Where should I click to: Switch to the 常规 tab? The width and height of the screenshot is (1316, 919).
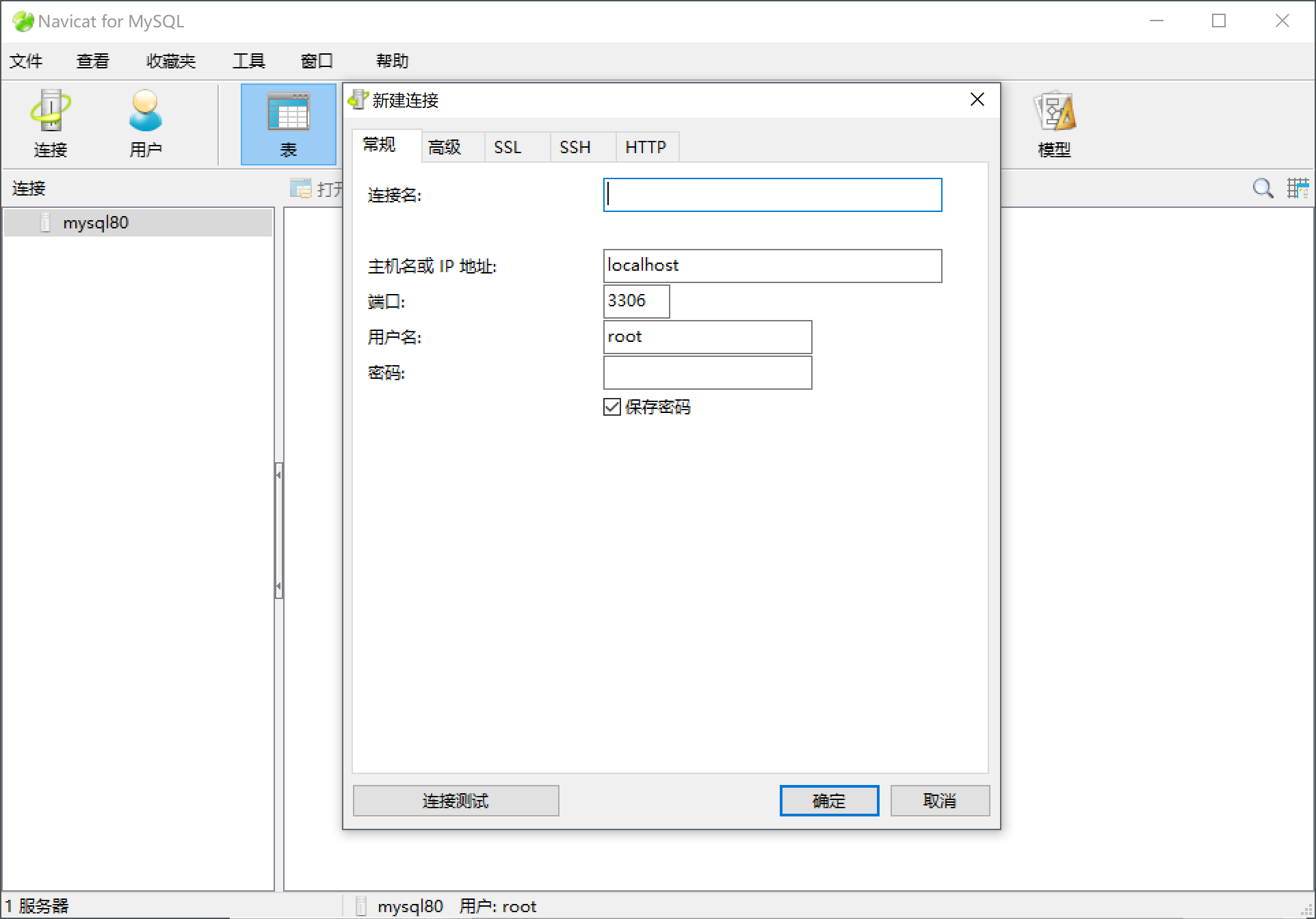387,145
